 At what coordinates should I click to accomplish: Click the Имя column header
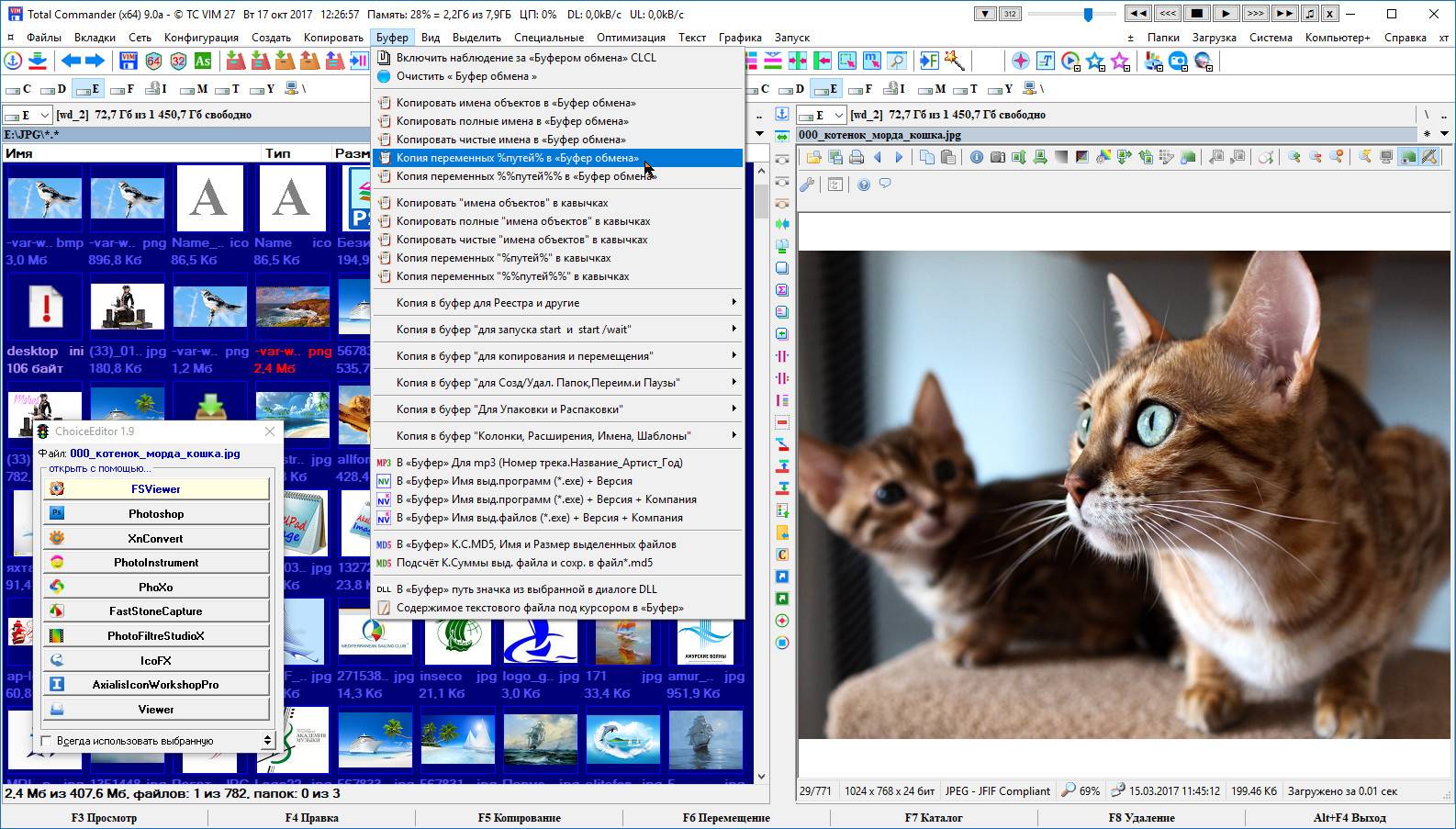(x=131, y=153)
